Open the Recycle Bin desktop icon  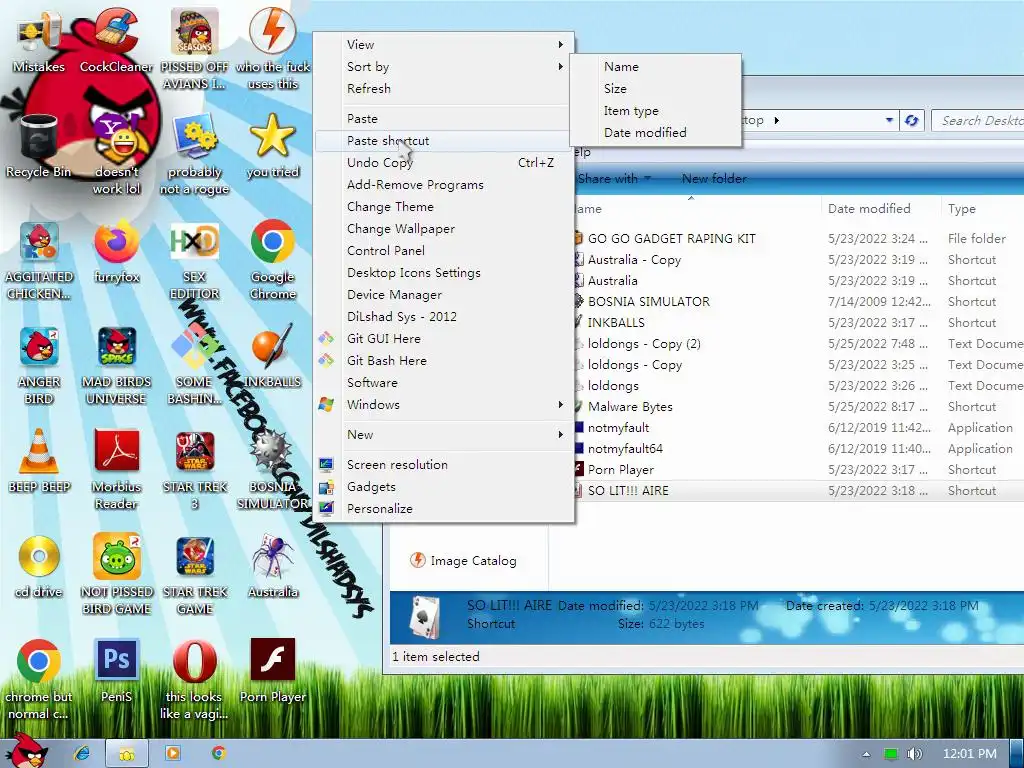39,146
